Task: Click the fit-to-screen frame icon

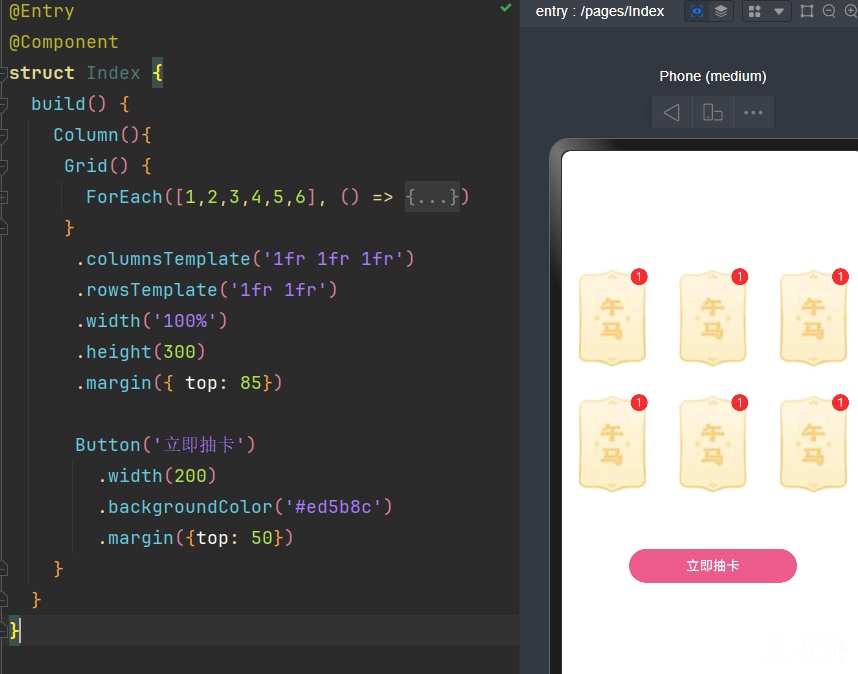Action: [x=807, y=11]
